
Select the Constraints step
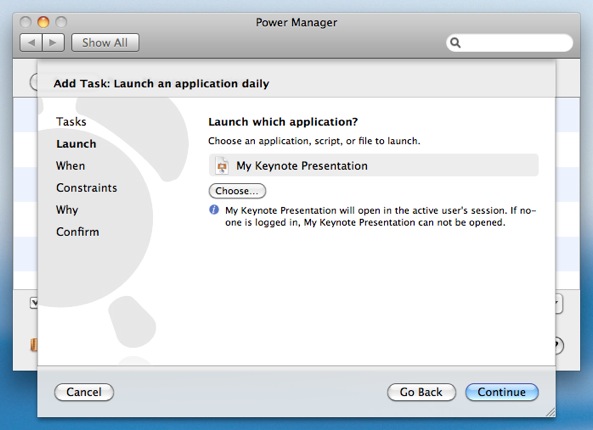click(x=87, y=188)
